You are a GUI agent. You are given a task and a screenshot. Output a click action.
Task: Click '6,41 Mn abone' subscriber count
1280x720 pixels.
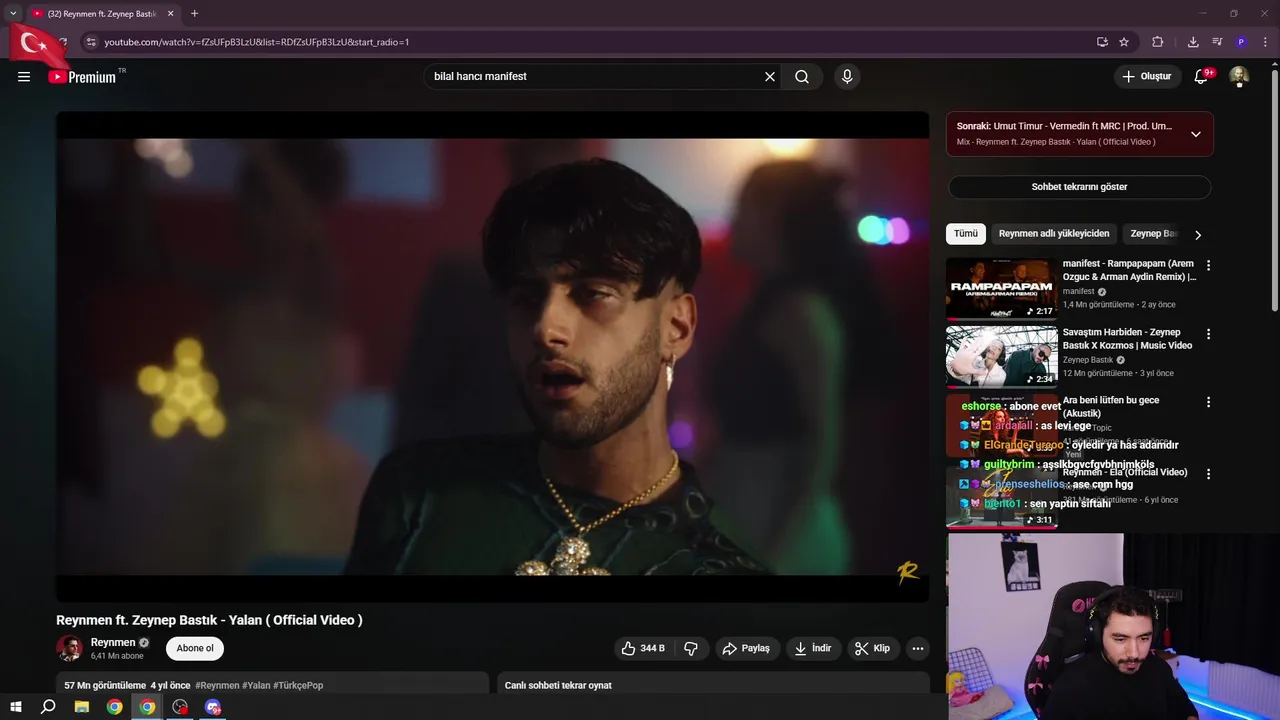pos(117,656)
